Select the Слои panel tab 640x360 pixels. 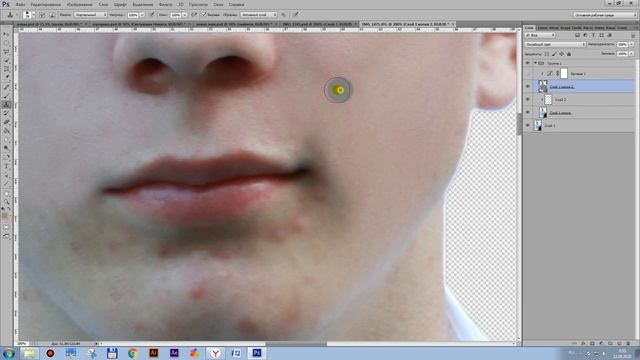(529, 28)
